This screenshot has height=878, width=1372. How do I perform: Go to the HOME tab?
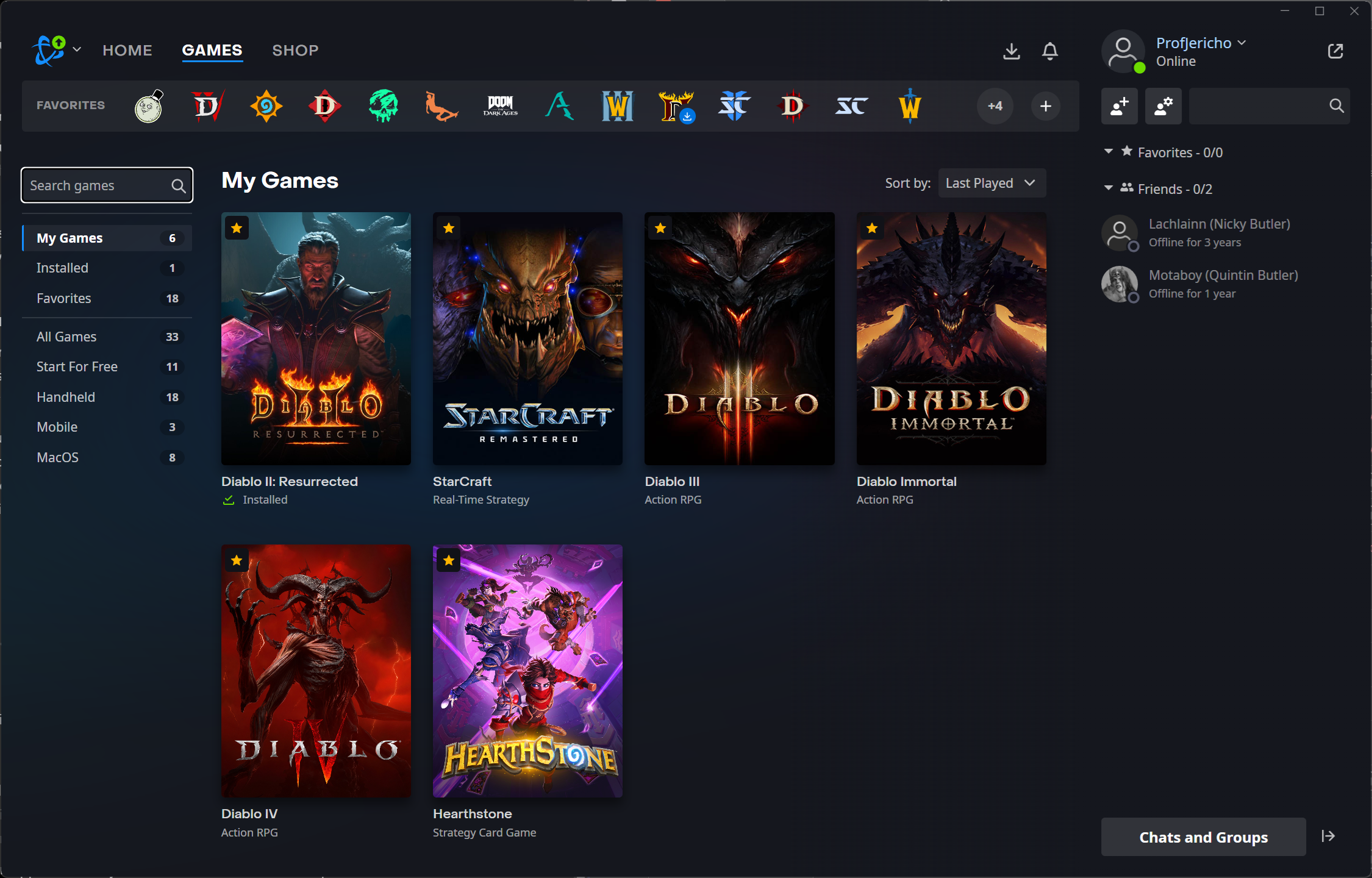[127, 50]
